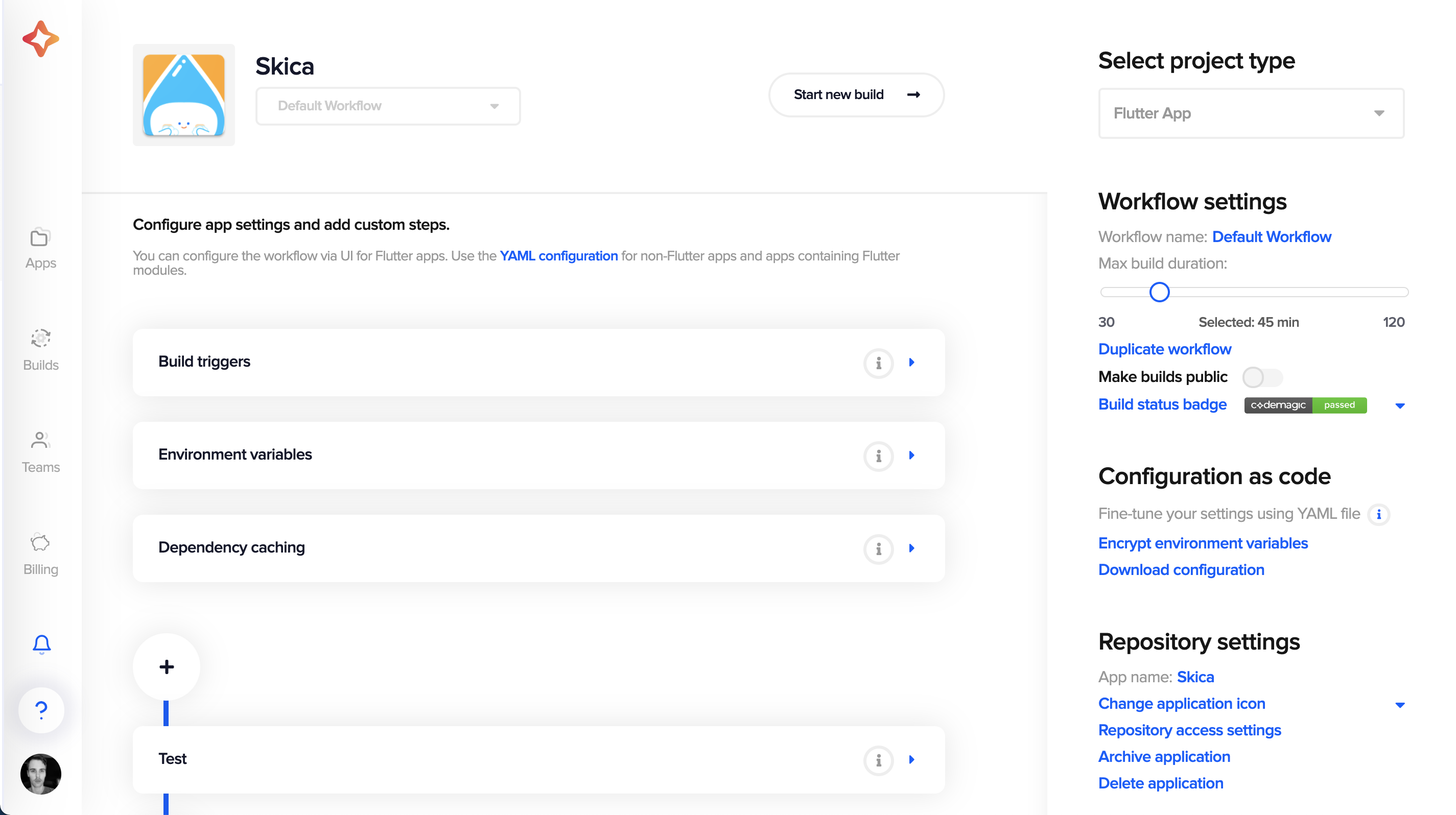Open Repository access settings

[1189, 730]
